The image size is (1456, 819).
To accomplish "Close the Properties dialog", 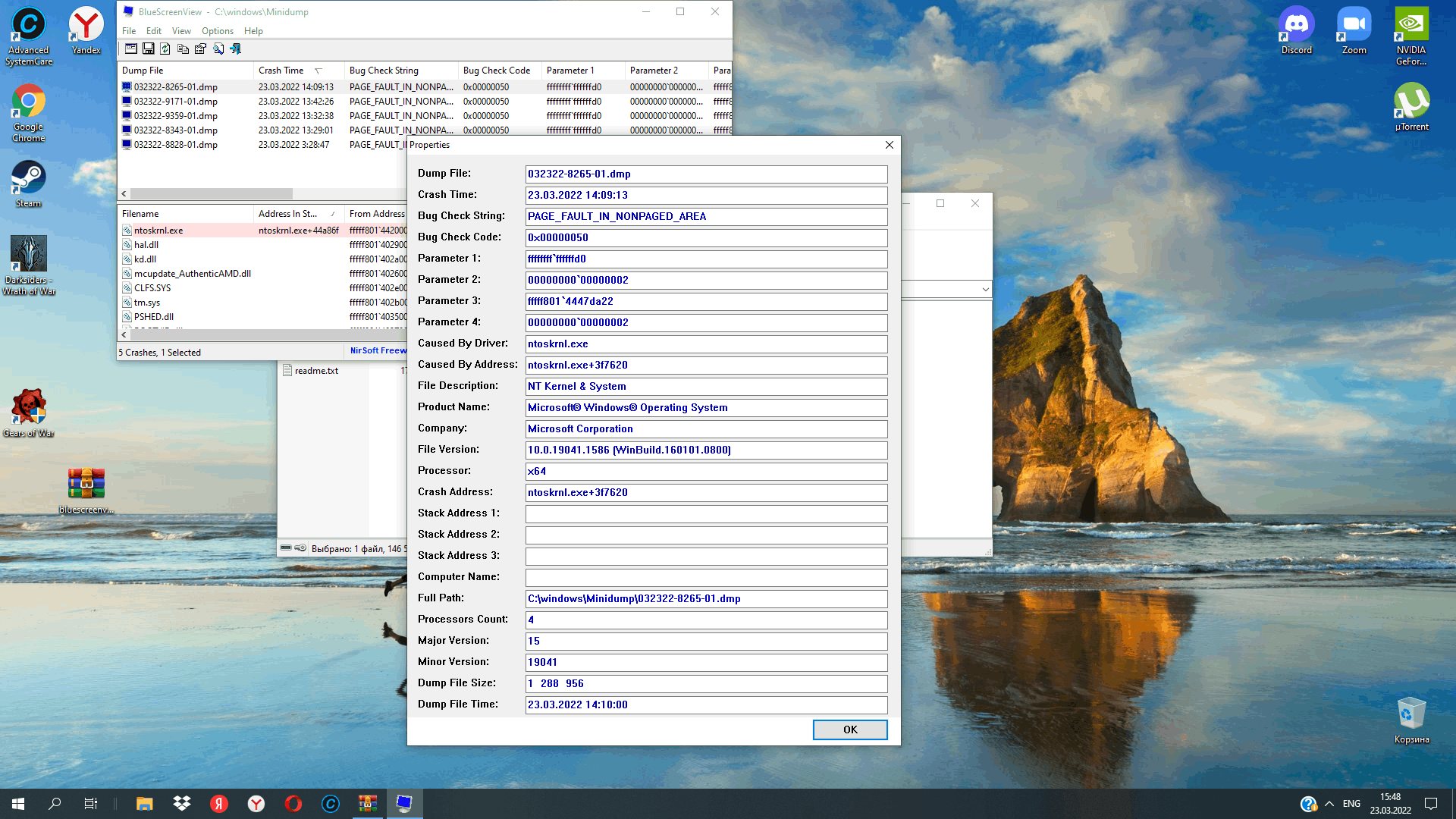I will coord(889,145).
